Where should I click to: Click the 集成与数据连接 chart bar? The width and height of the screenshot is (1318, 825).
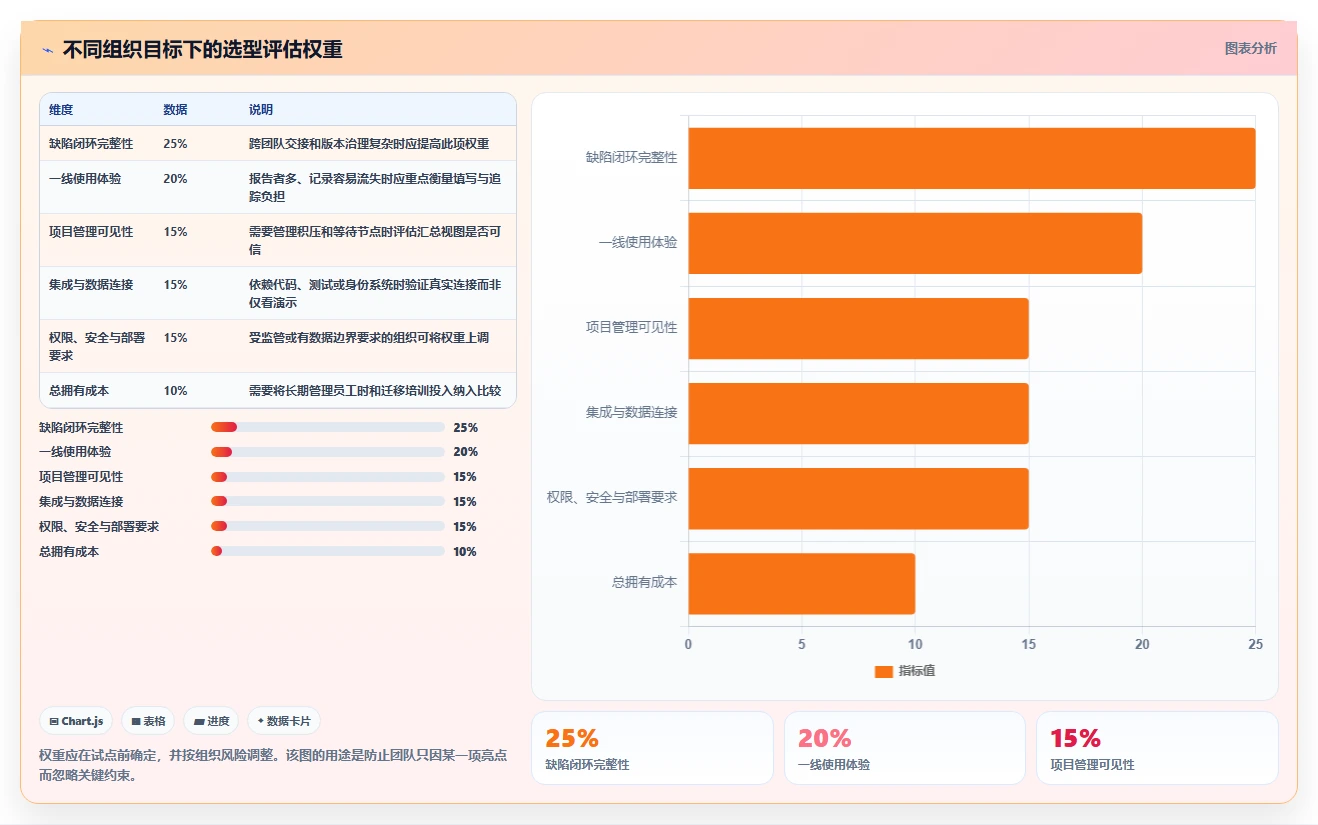pos(858,413)
